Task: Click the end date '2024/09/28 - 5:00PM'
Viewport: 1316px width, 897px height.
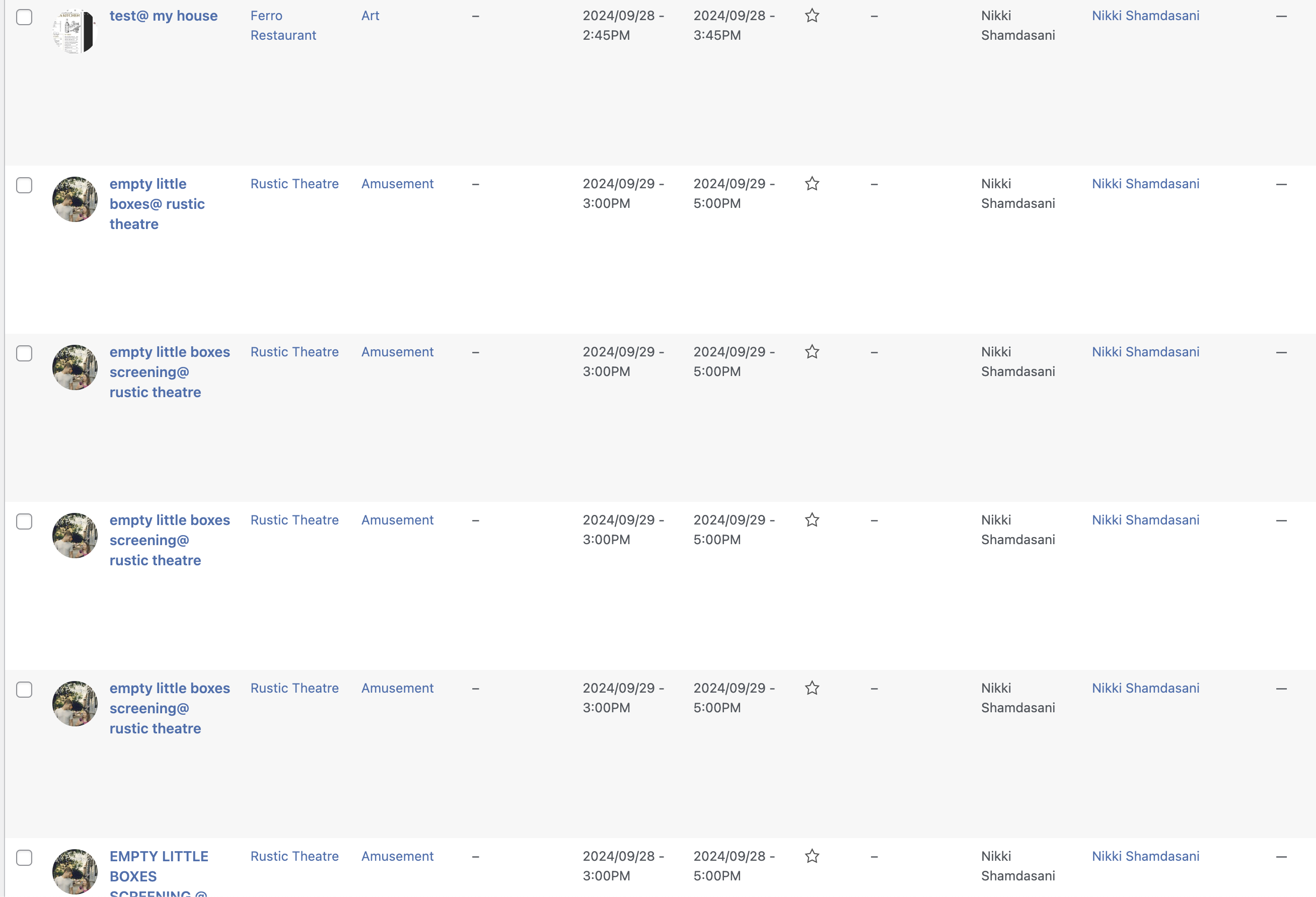Action: coord(735,866)
